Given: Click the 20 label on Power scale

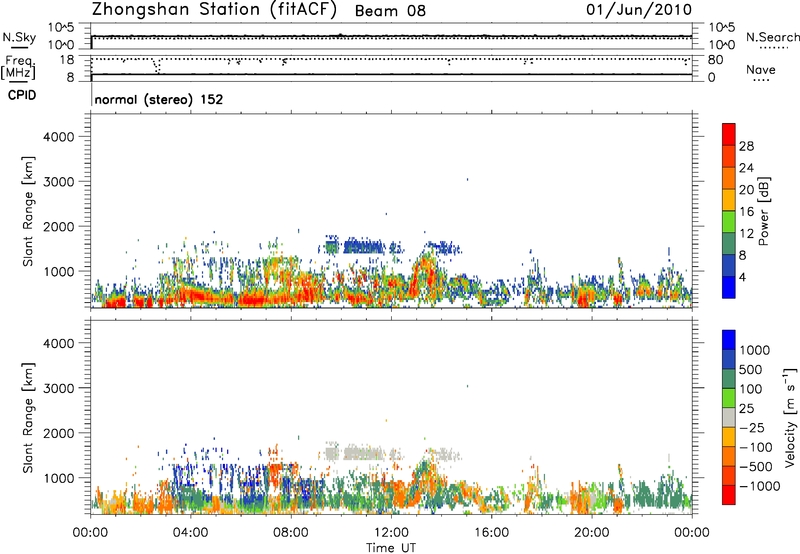Looking at the screenshot, I should click(746, 190).
